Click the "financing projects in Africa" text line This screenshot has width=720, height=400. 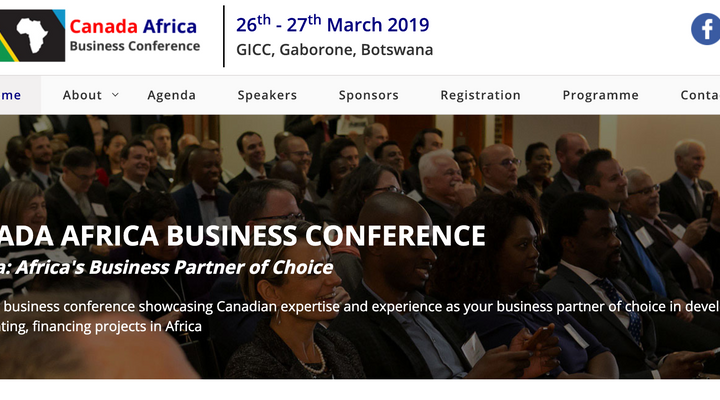101,326
